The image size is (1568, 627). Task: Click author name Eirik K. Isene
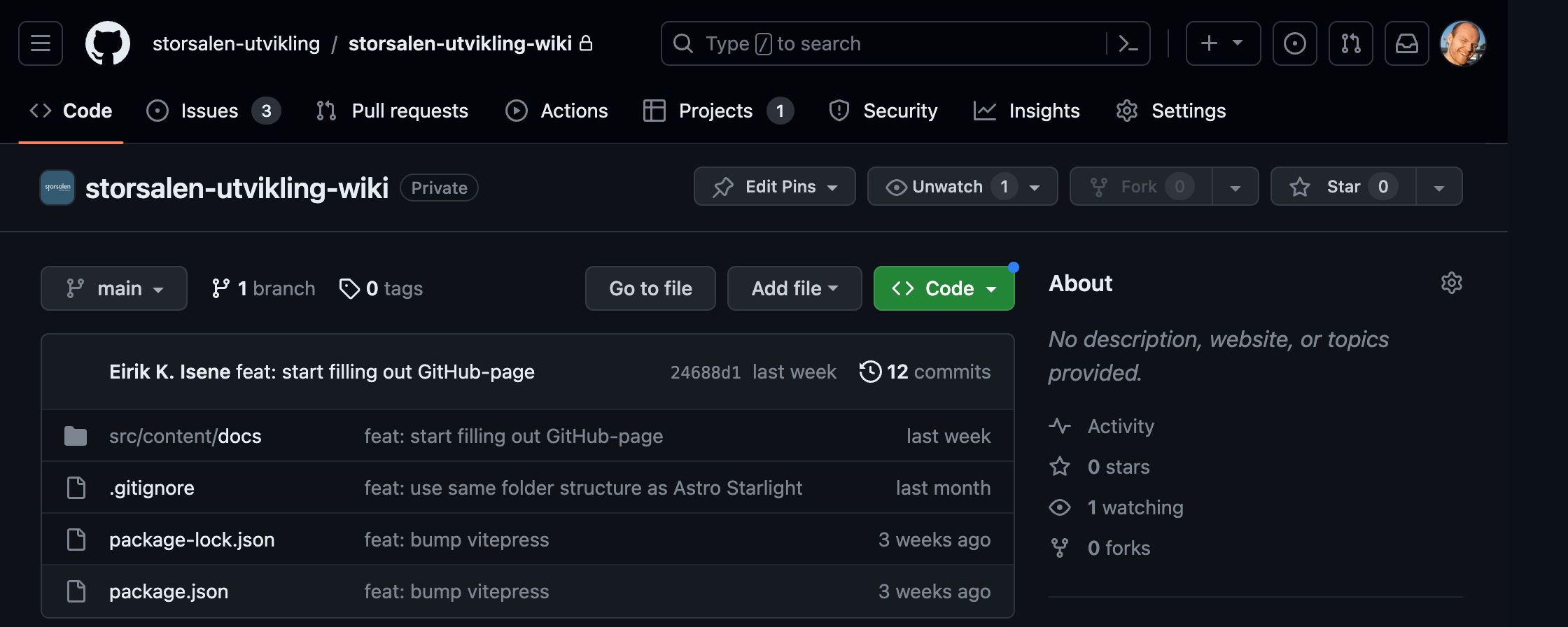170,372
